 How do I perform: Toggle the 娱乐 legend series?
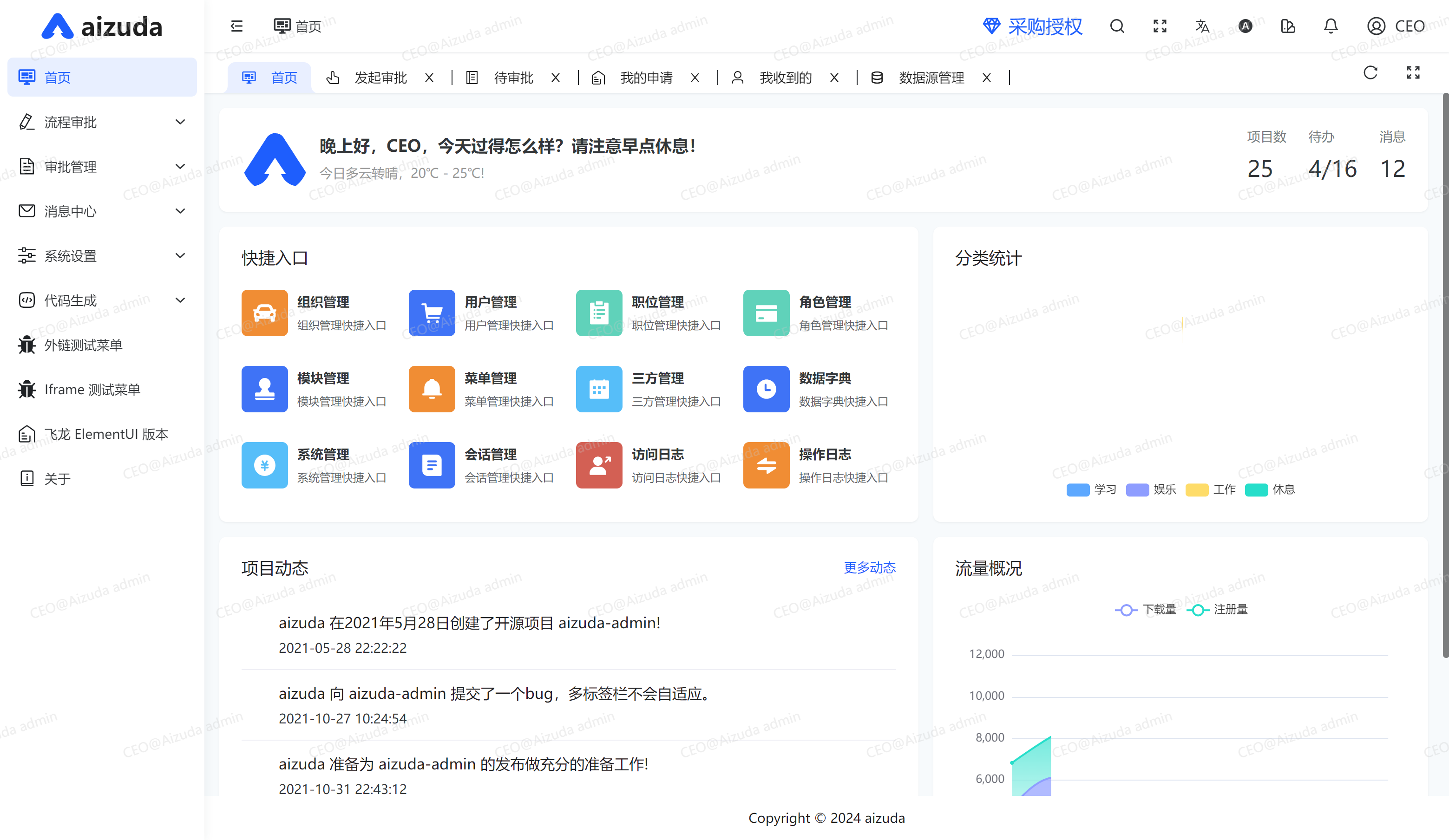(x=1151, y=489)
